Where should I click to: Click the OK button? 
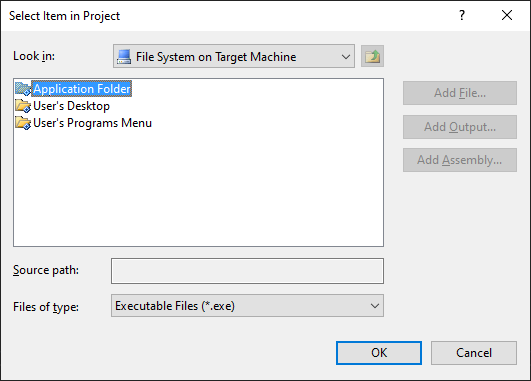(379, 353)
